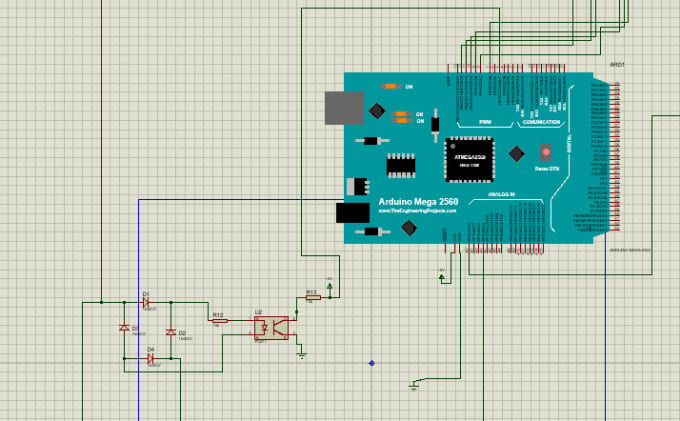Click the voltage regulator on the Arduino board
680x421 pixels.
click(358, 187)
